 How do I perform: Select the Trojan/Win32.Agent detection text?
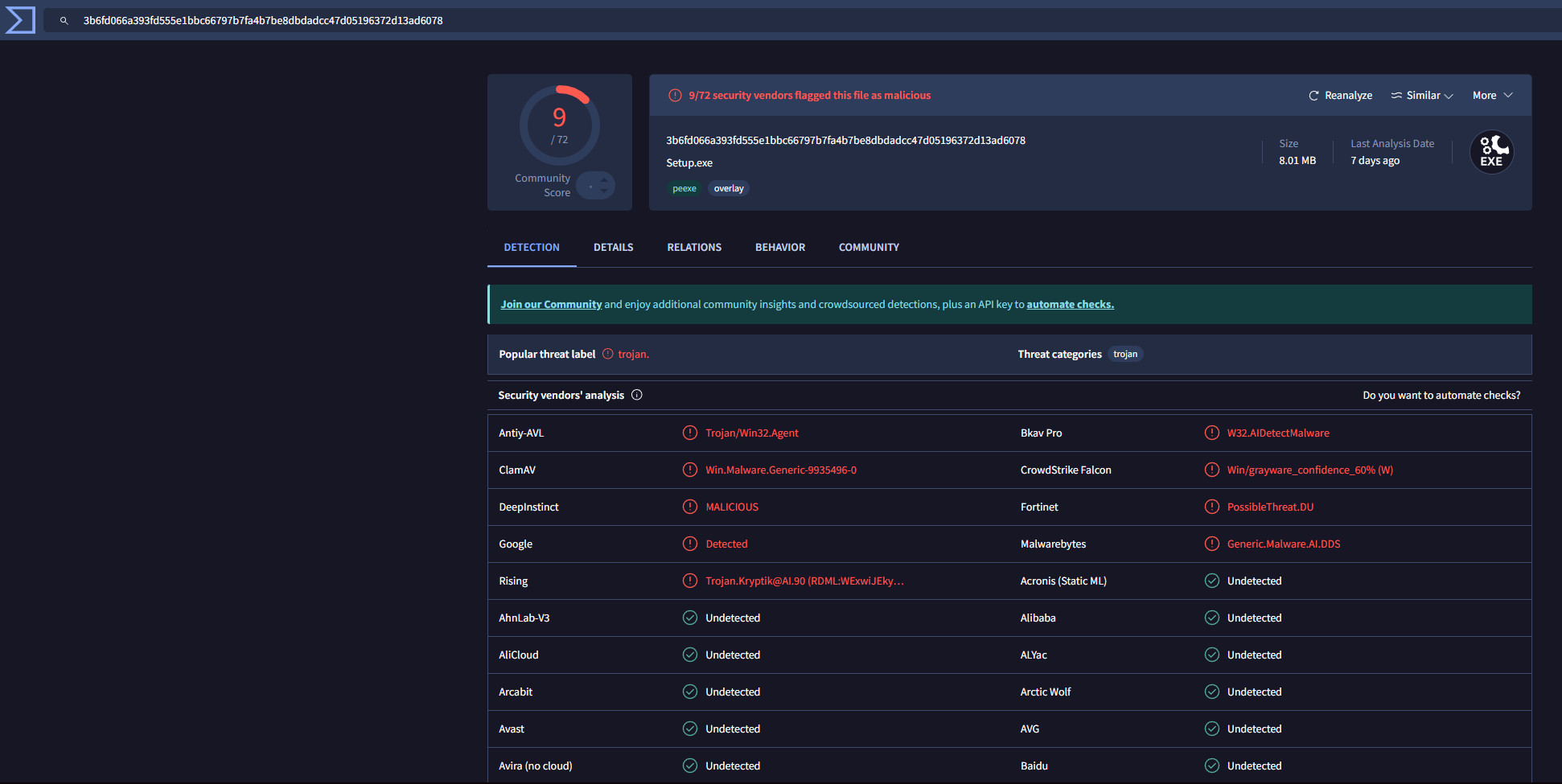click(752, 433)
